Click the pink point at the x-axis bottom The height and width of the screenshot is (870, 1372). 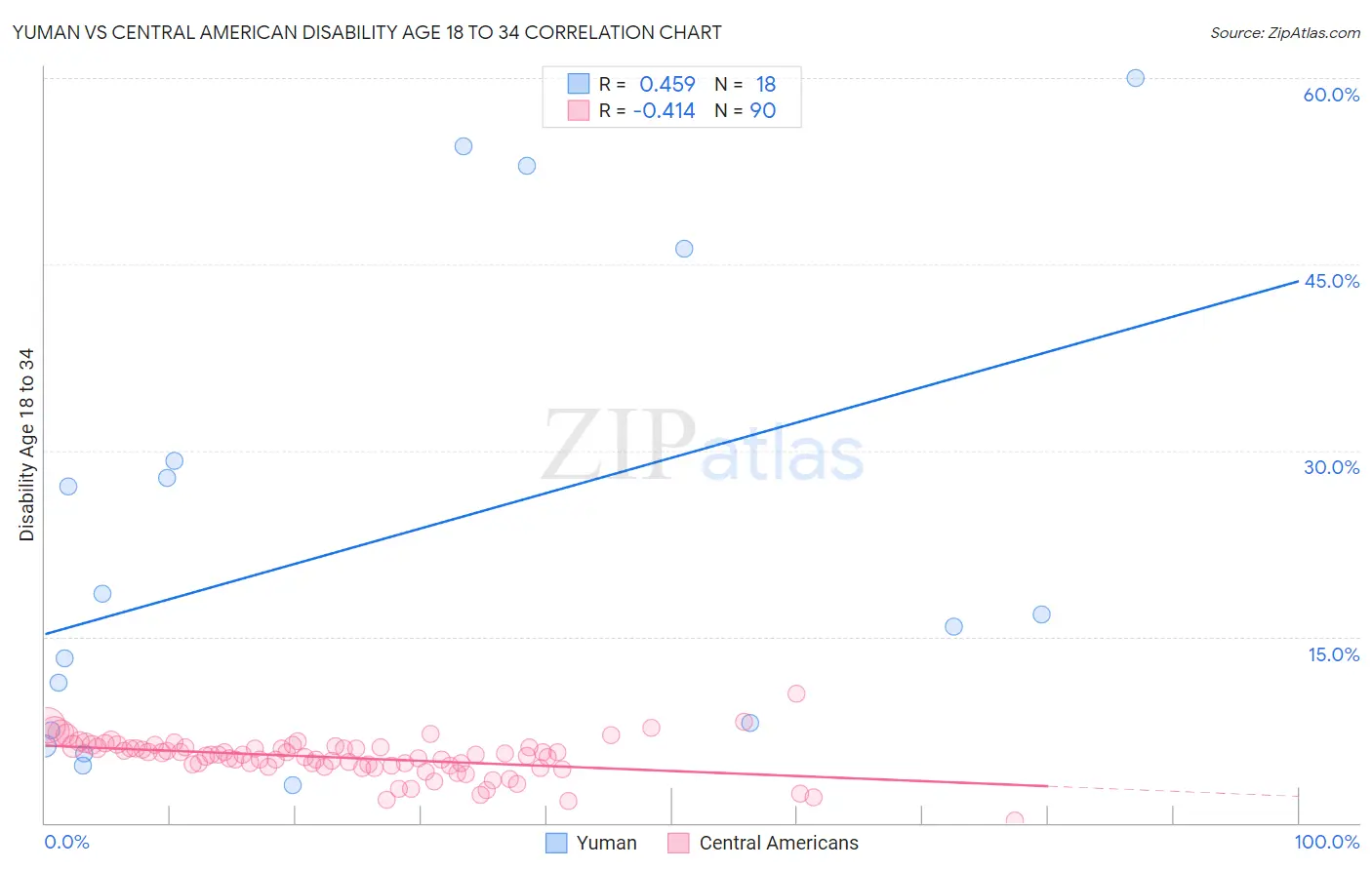pos(1015,821)
